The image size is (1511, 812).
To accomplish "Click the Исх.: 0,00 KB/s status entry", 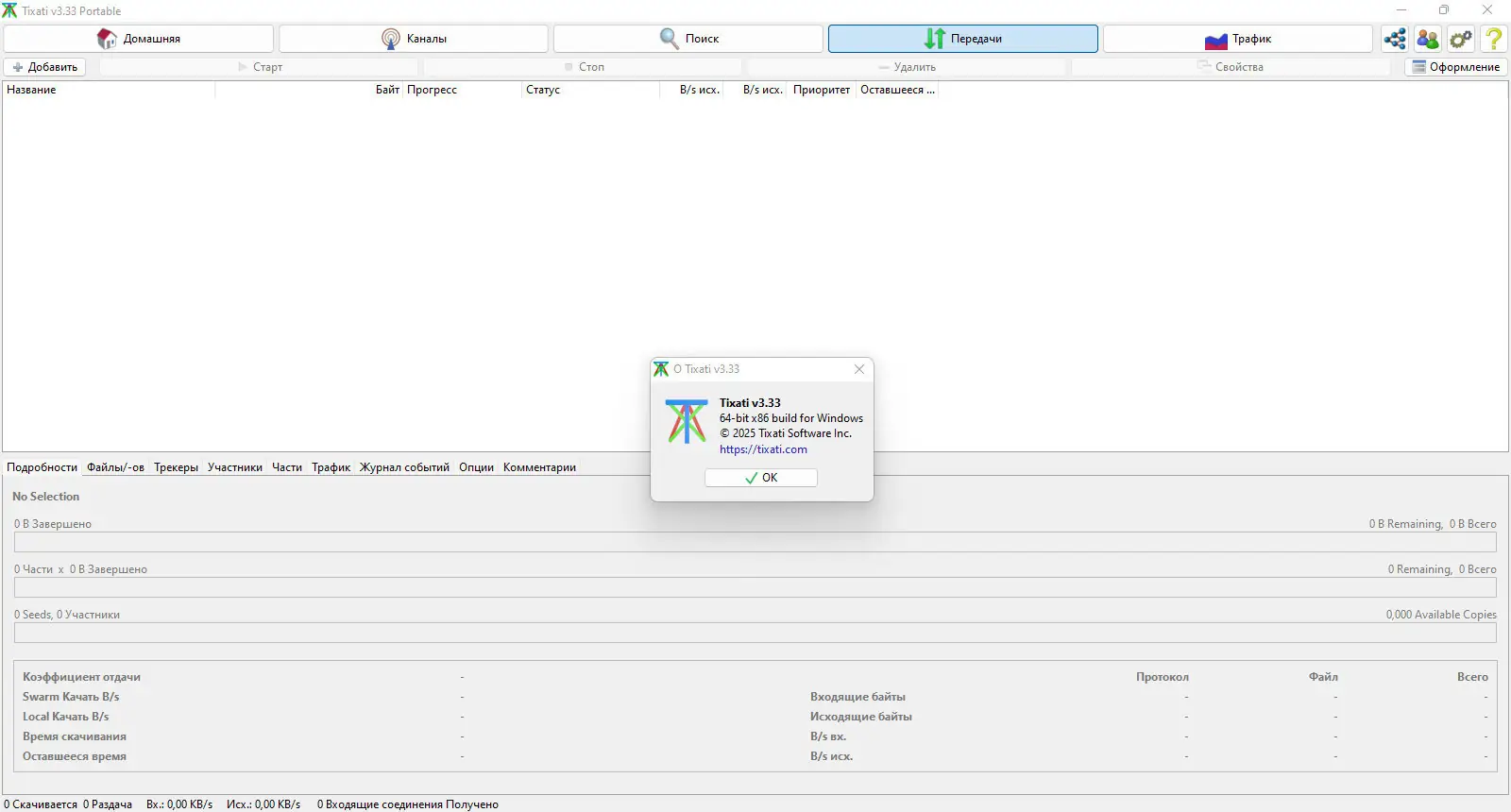I will (x=263, y=804).
